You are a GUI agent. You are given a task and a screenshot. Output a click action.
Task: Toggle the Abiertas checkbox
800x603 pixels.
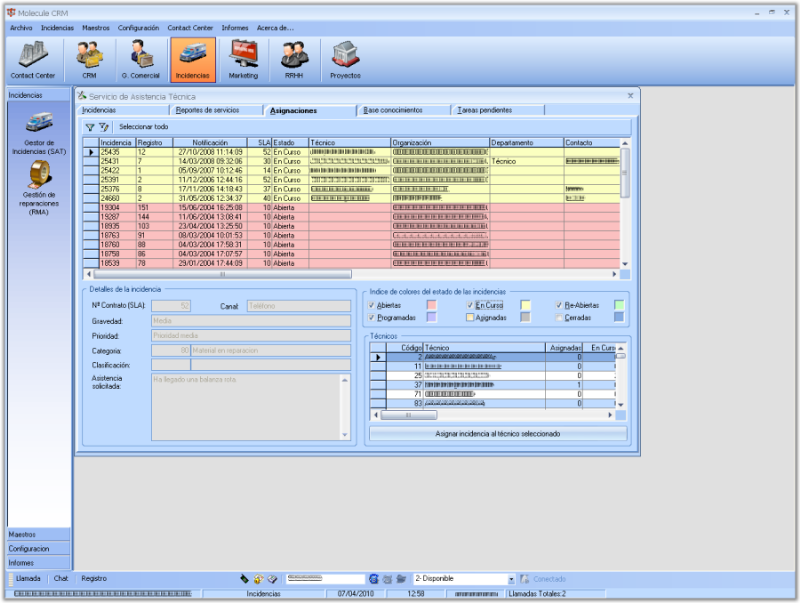point(371,305)
